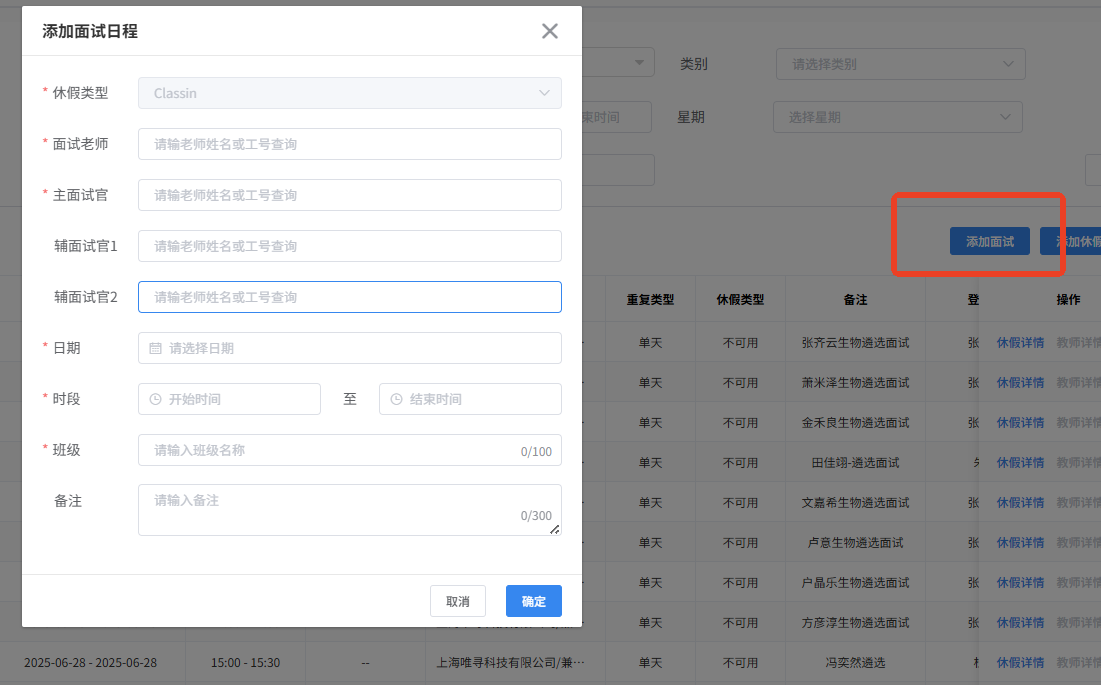Focus the 面试老师 search input
Image resolution: width=1101 pixels, height=685 pixels.
[349, 144]
